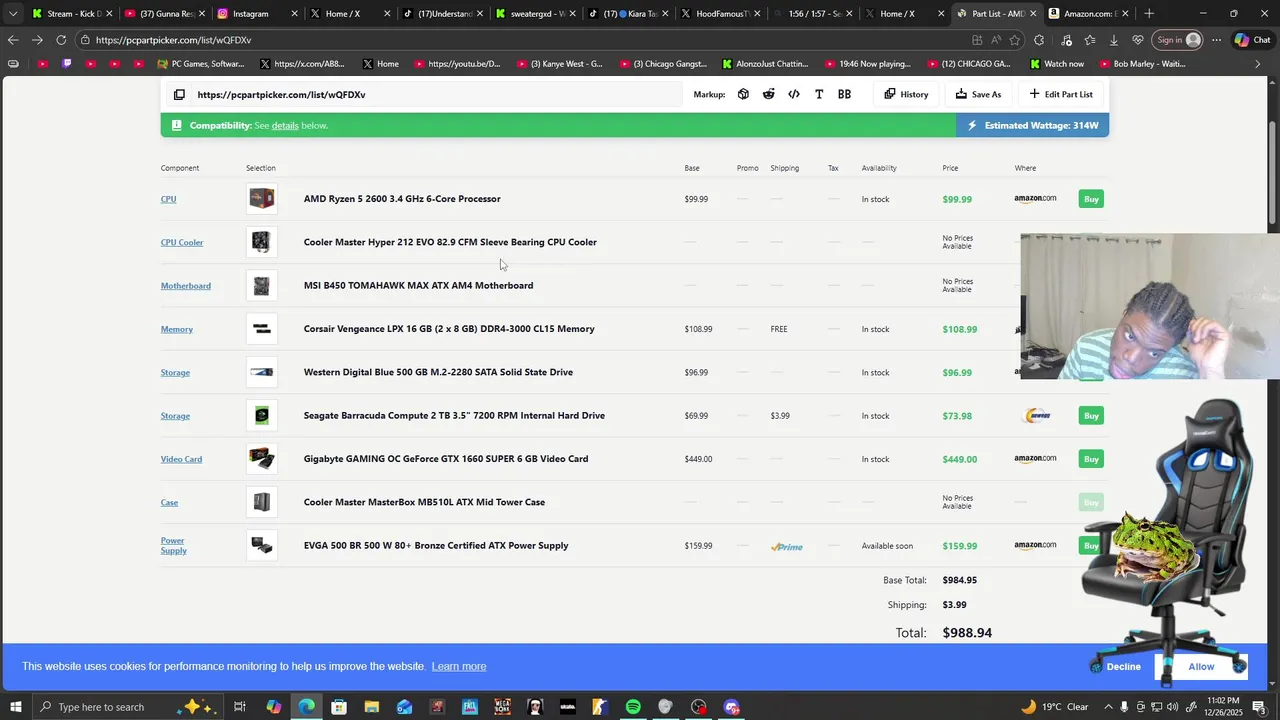Switch to the Instagram tab
The width and height of the screenshot is (1280, 720).
pos(258,14)
